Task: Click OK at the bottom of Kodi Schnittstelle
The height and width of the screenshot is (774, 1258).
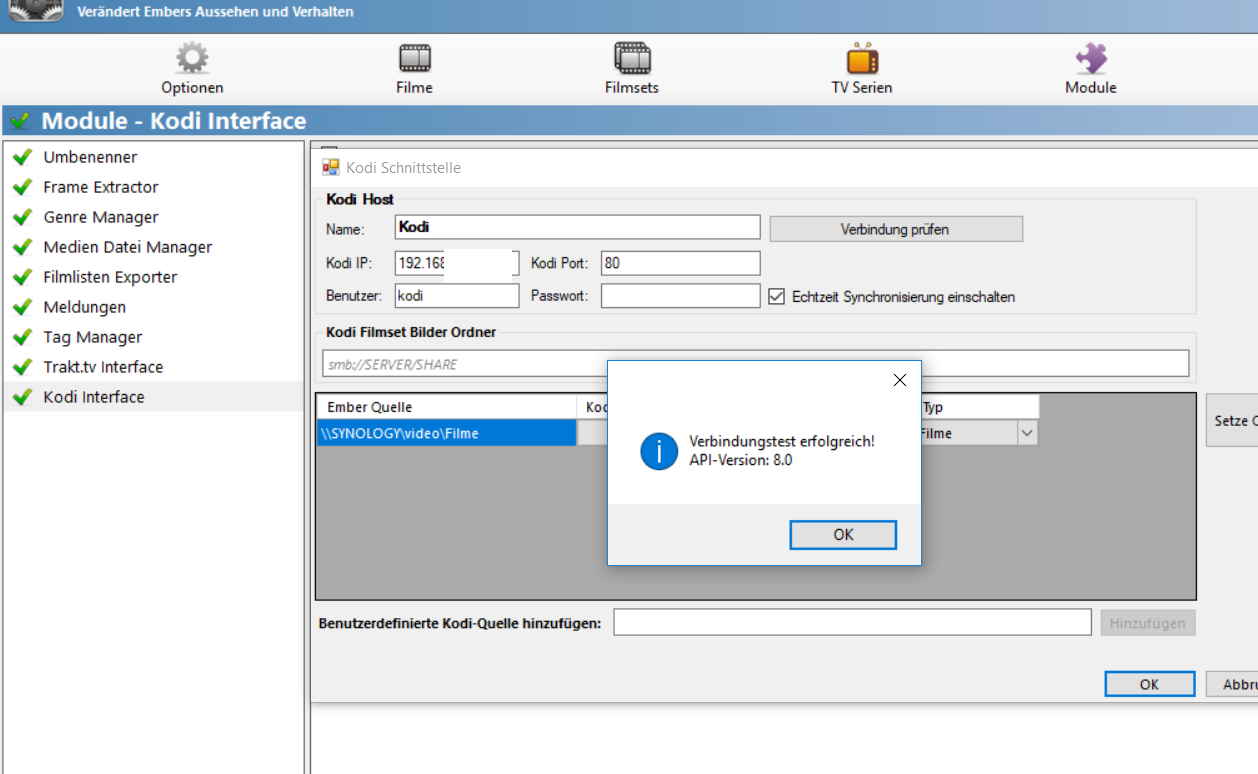Action: pos(1149,684)
